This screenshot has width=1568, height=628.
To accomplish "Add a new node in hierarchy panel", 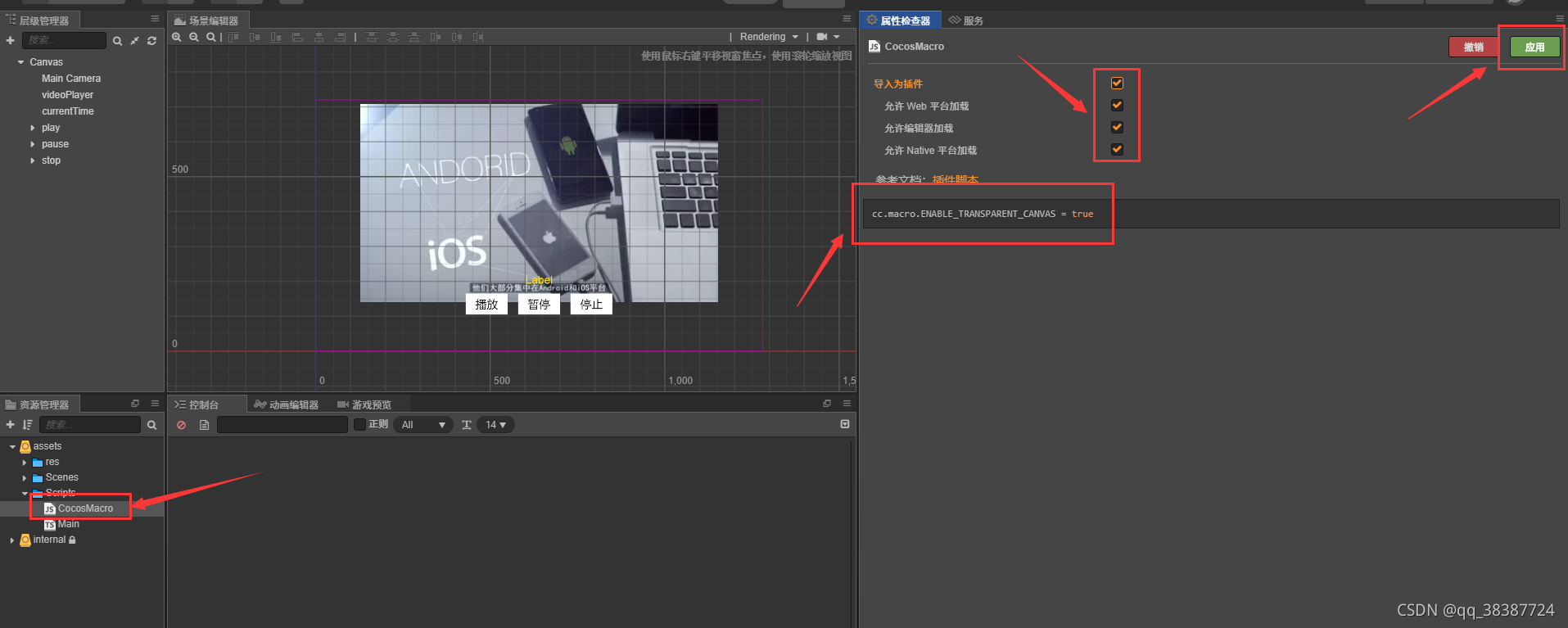I will [x=10, y=40].
